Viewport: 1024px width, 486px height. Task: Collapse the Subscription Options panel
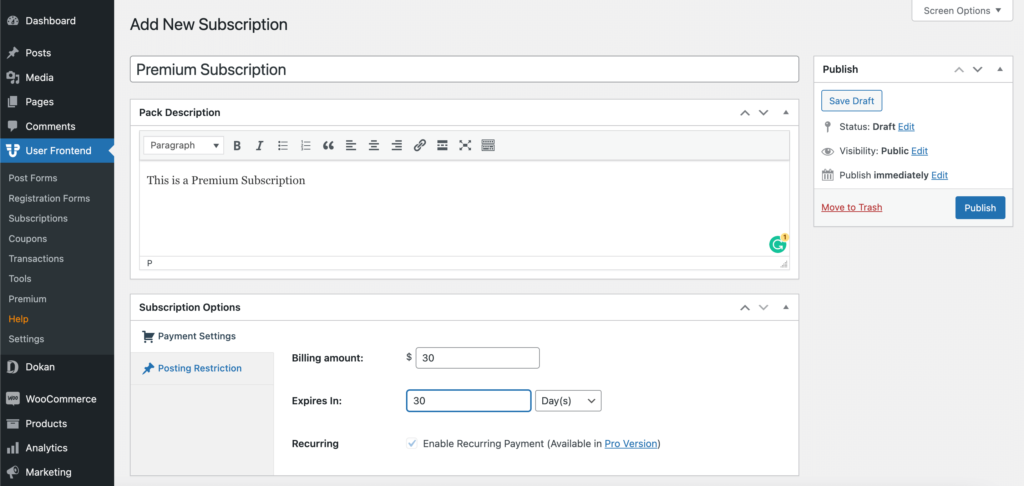point(786,307)
